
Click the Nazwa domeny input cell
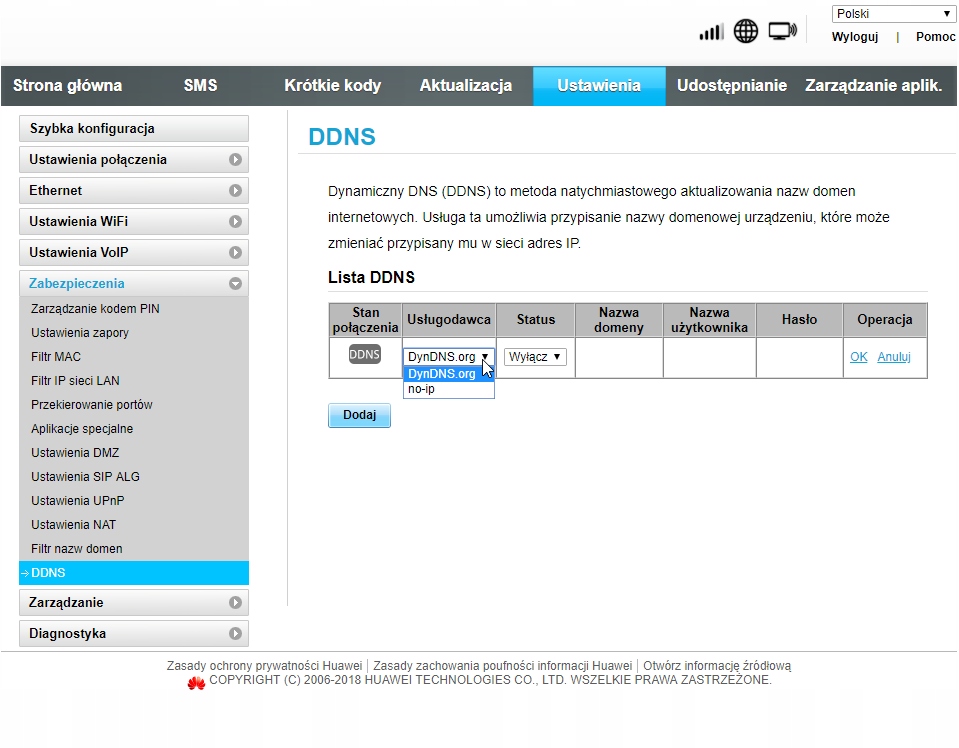coord(618,357)
